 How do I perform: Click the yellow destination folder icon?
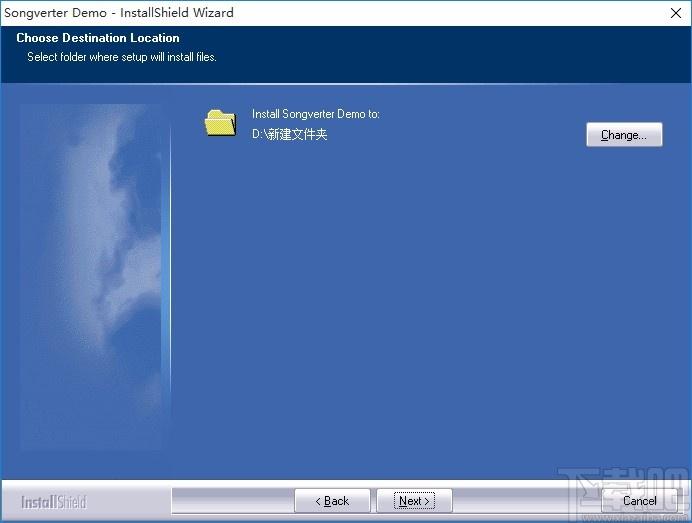point(220,122)
